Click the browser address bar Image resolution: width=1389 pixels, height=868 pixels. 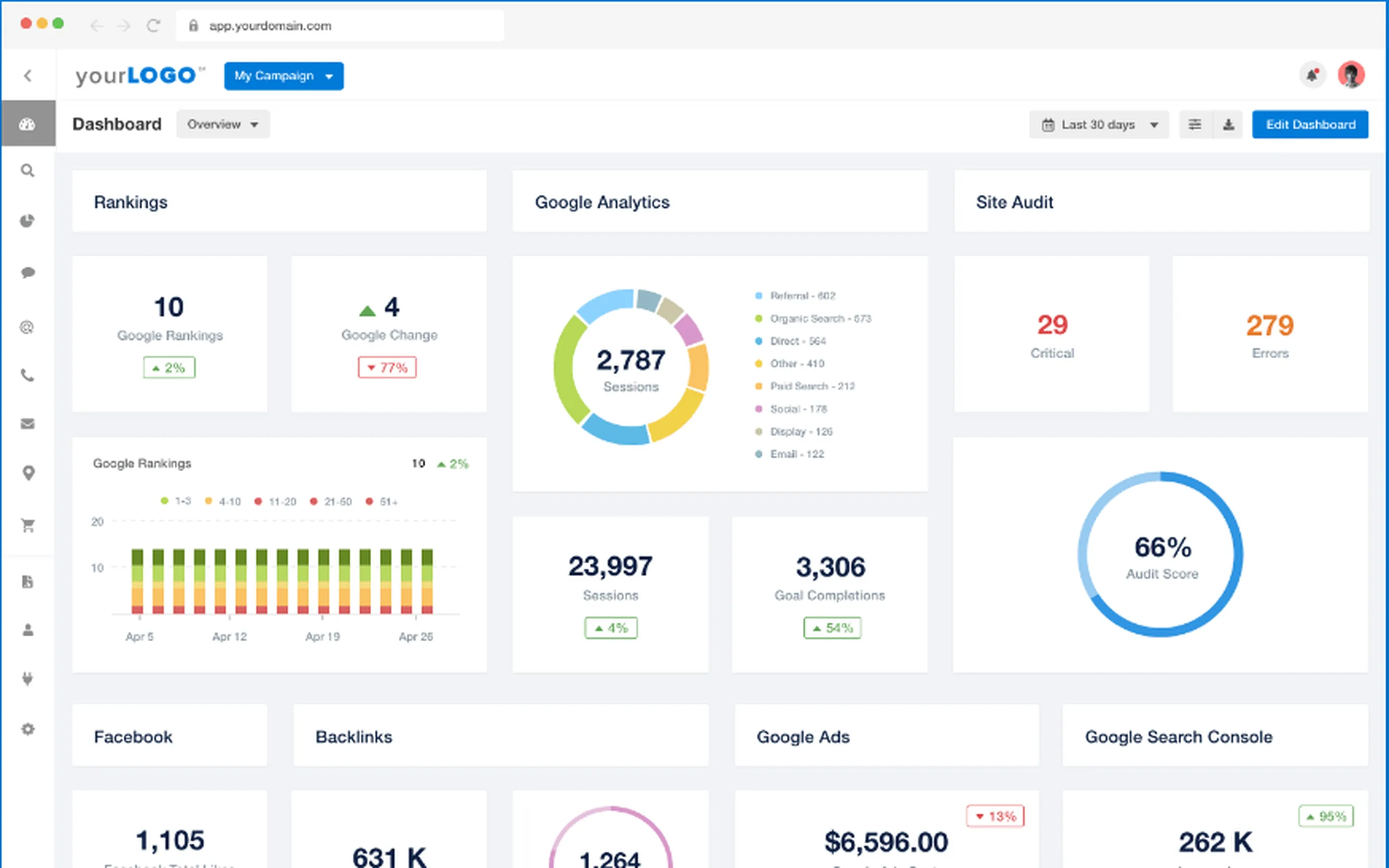[x=340, y=25]
